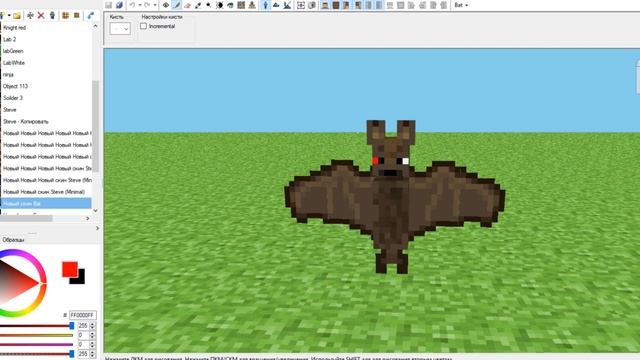The width and height of the screenshot is (640, 360).
Task: Select the 'Steve' skin
Action: (9, 110)
